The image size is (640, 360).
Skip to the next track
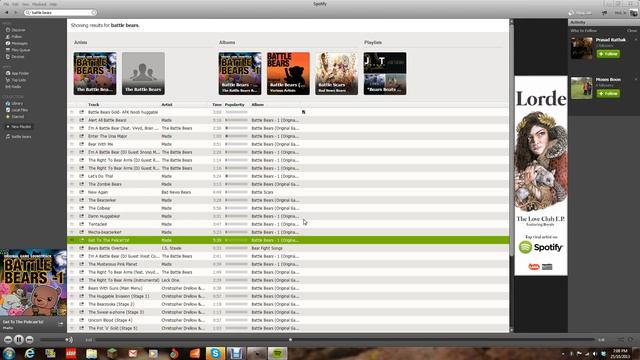[x=29, y=340]
